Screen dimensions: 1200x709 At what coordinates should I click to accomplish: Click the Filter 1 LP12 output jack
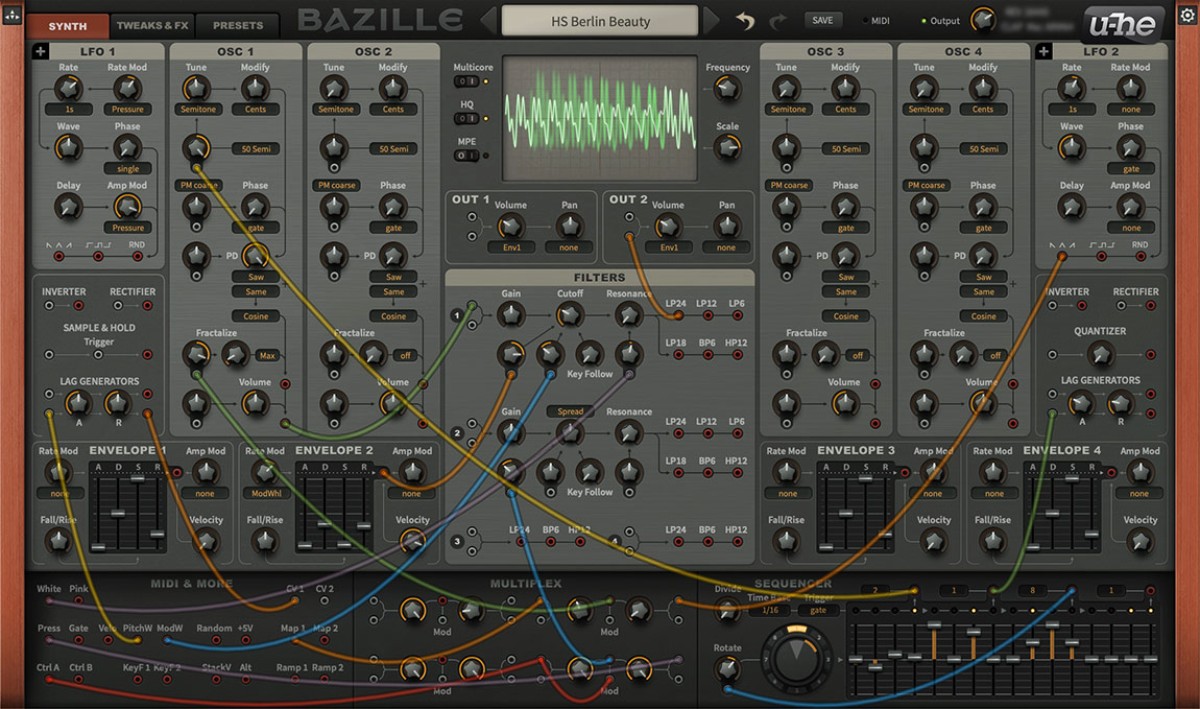(x=707, y=316)
